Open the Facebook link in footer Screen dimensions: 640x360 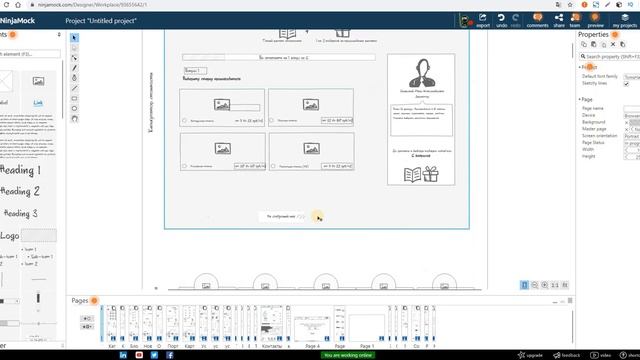(x=170, y=355)
